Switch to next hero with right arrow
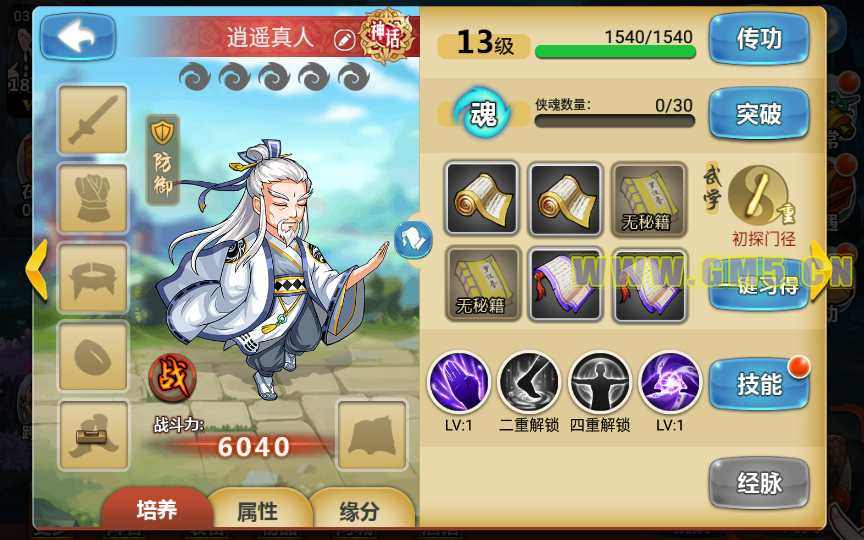Image resolution: width=864 pixels, height=540 pixels. pos(821,271)
